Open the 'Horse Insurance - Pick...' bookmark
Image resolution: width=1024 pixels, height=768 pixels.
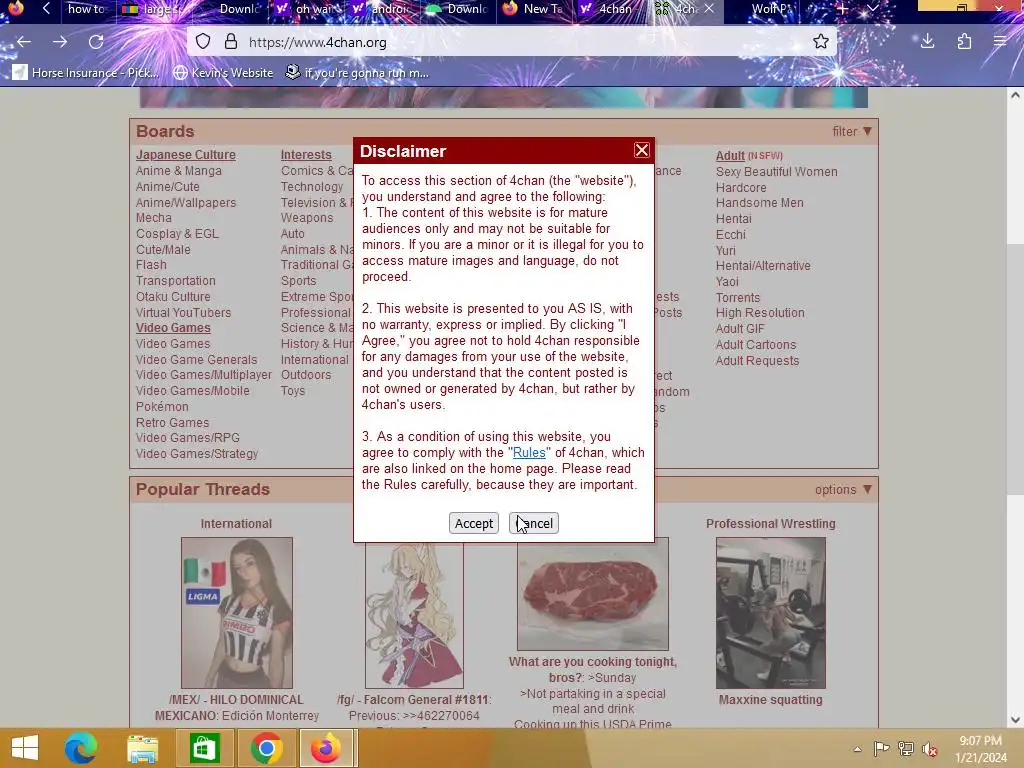[x=86, y=72]
